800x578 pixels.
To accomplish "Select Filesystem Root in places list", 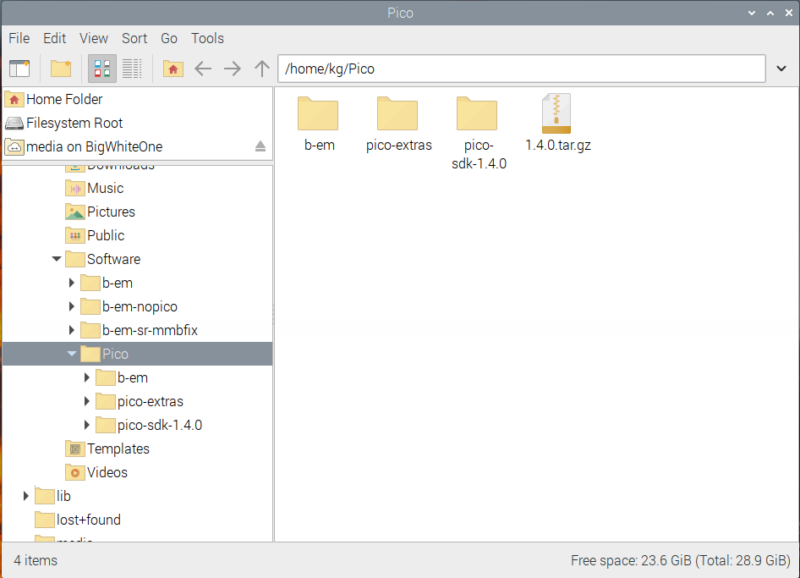I will coord(74,123).
